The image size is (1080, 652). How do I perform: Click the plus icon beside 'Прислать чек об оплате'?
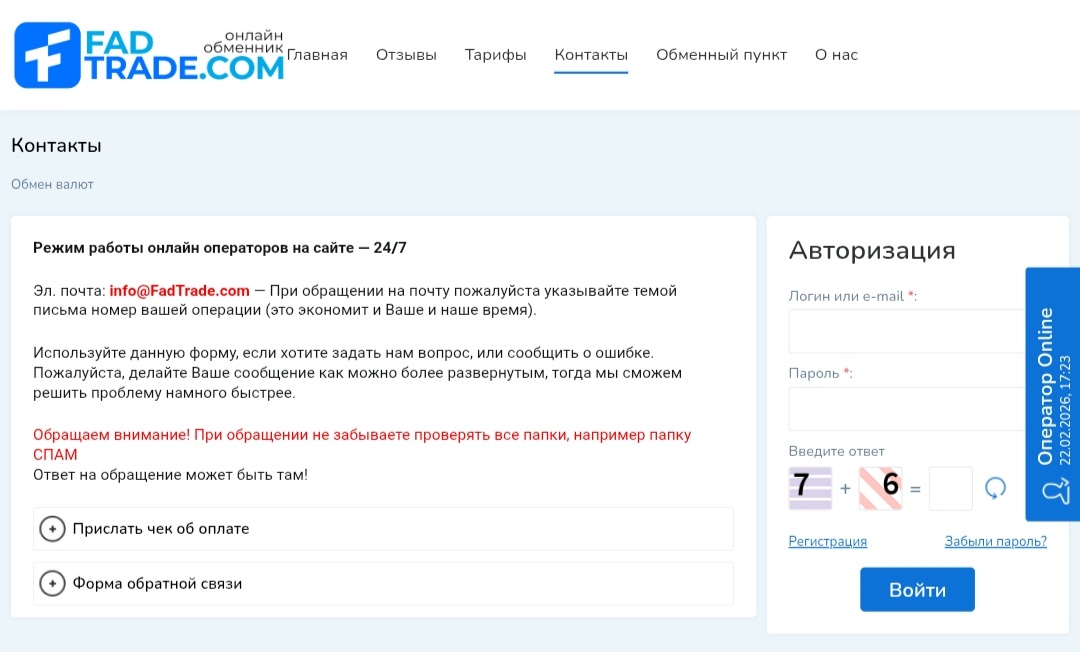(52, 529)
